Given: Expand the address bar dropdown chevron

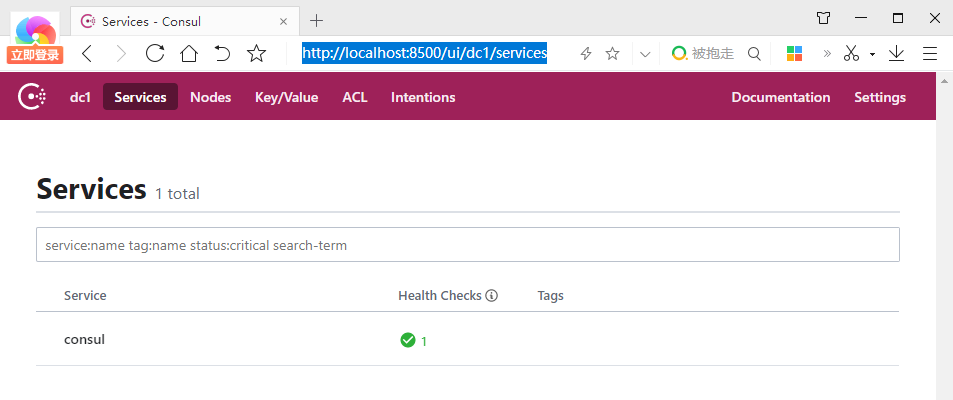Looking at the screenshot, I should click(x=645, y=54).
